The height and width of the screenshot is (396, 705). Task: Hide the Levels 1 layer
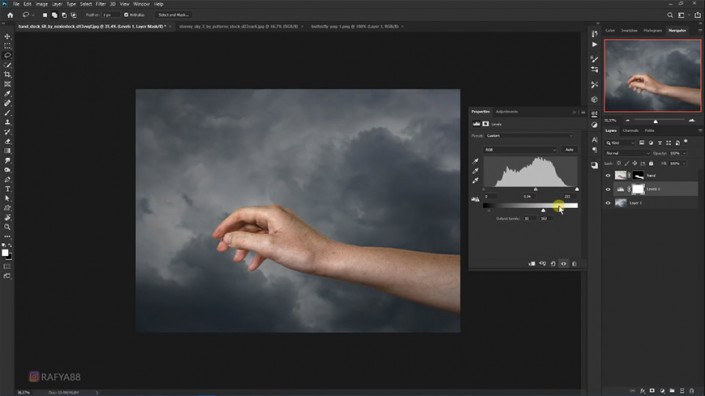coord(608,189)
